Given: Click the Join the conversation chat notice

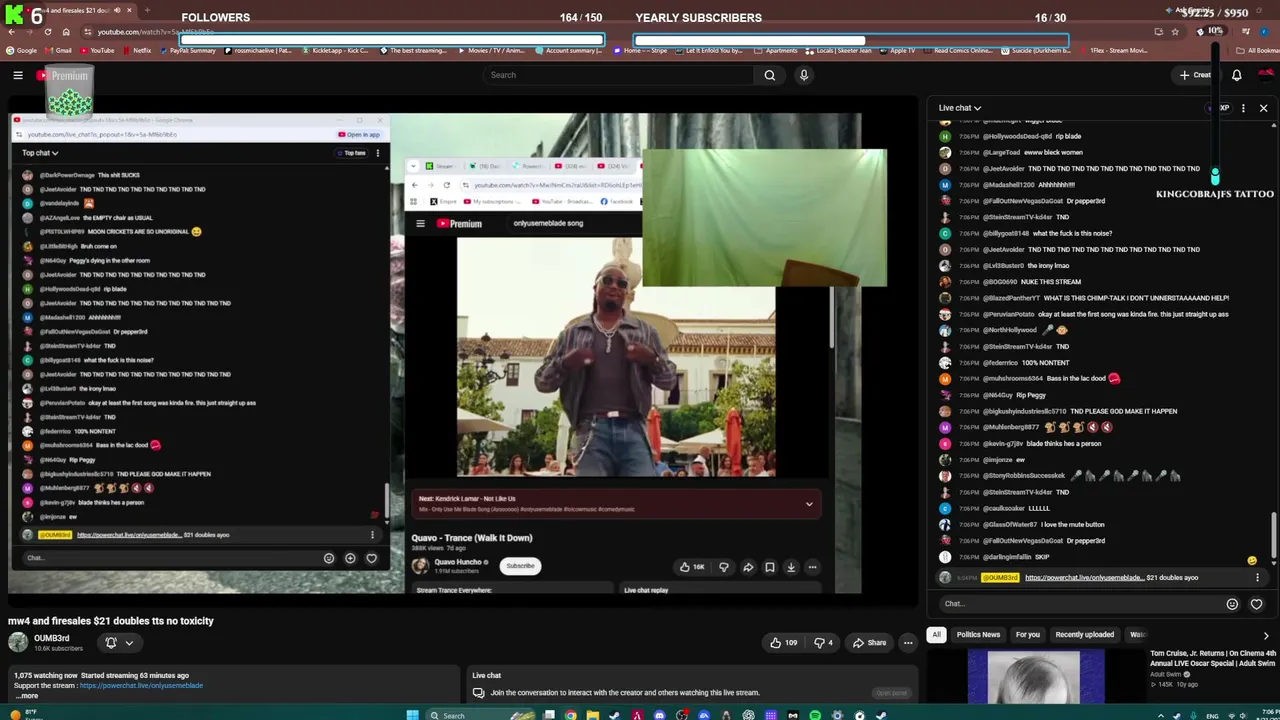Looking at the screenshot, I should click(x=625, y=692).
